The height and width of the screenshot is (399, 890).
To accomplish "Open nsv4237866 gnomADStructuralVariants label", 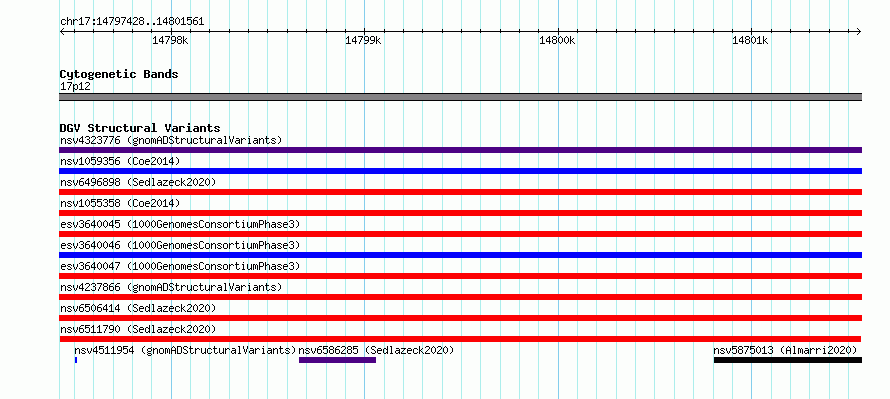I will pos(171,287).
